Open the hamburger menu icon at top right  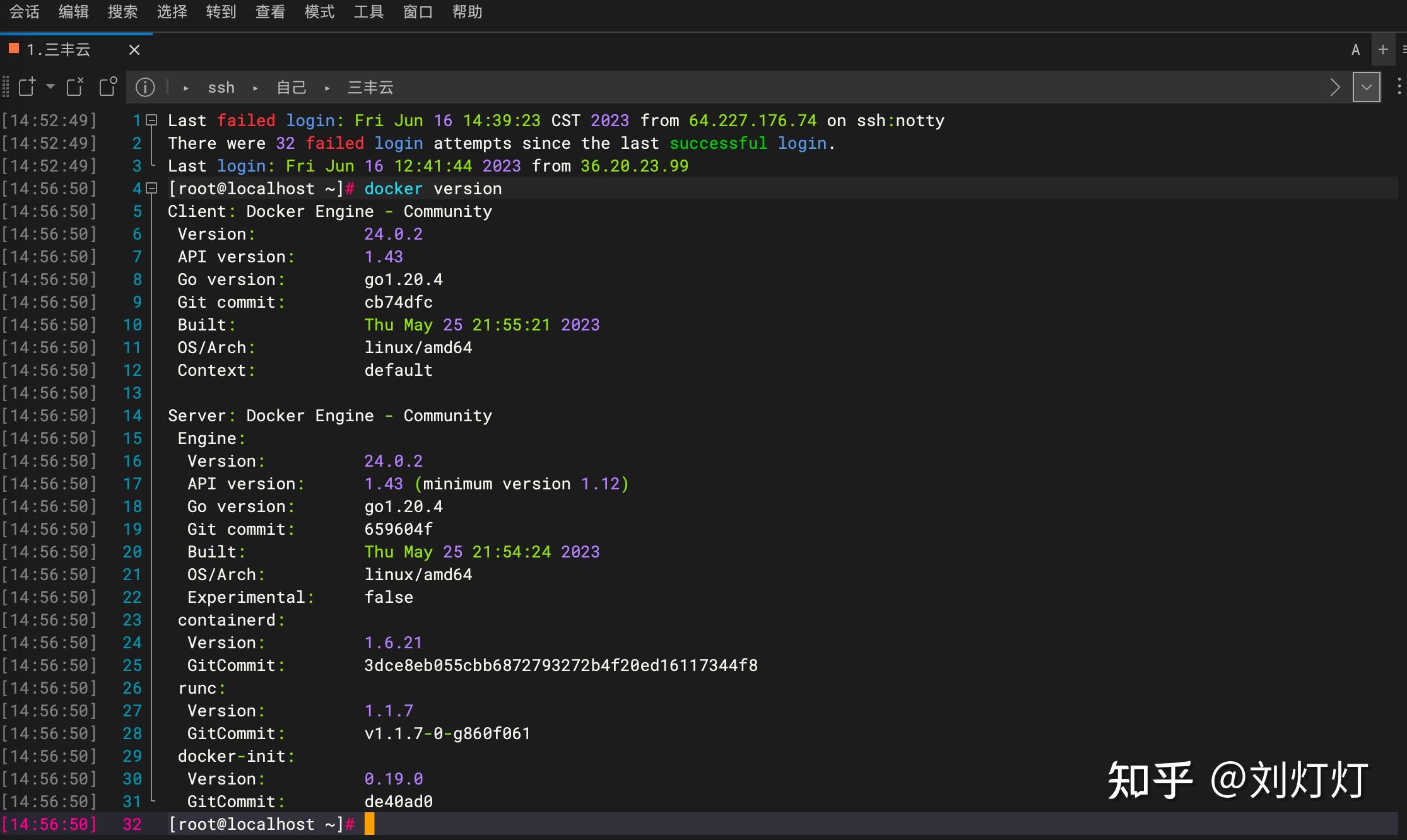point(1403,50)
